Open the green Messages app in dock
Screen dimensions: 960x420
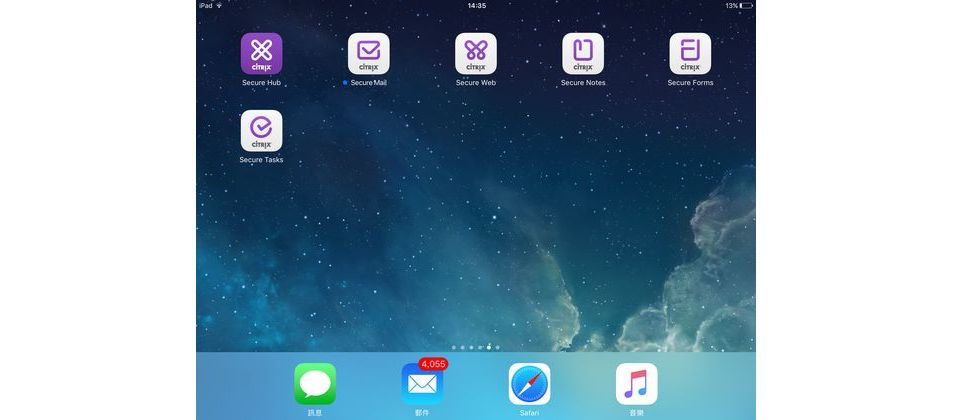tap(315, 384)
